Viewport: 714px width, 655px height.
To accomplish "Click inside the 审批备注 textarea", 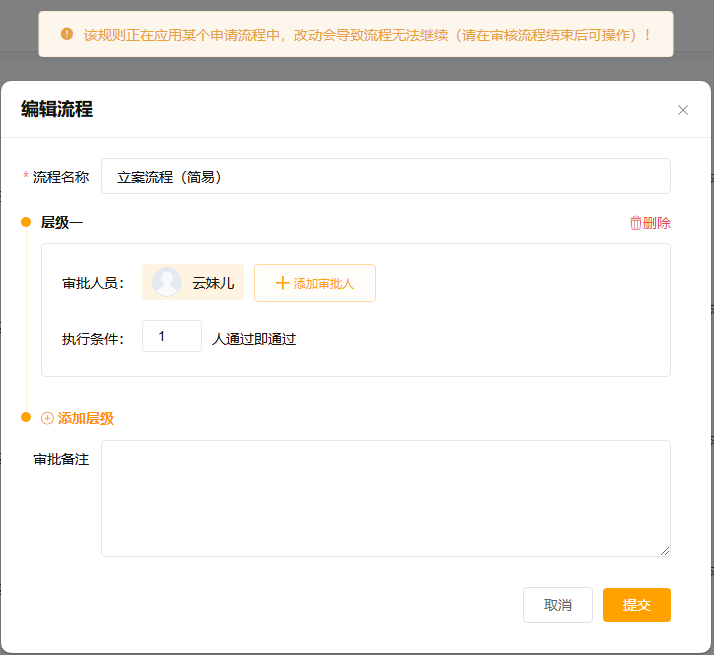I will pyautogui.click(x=385, y=498).
